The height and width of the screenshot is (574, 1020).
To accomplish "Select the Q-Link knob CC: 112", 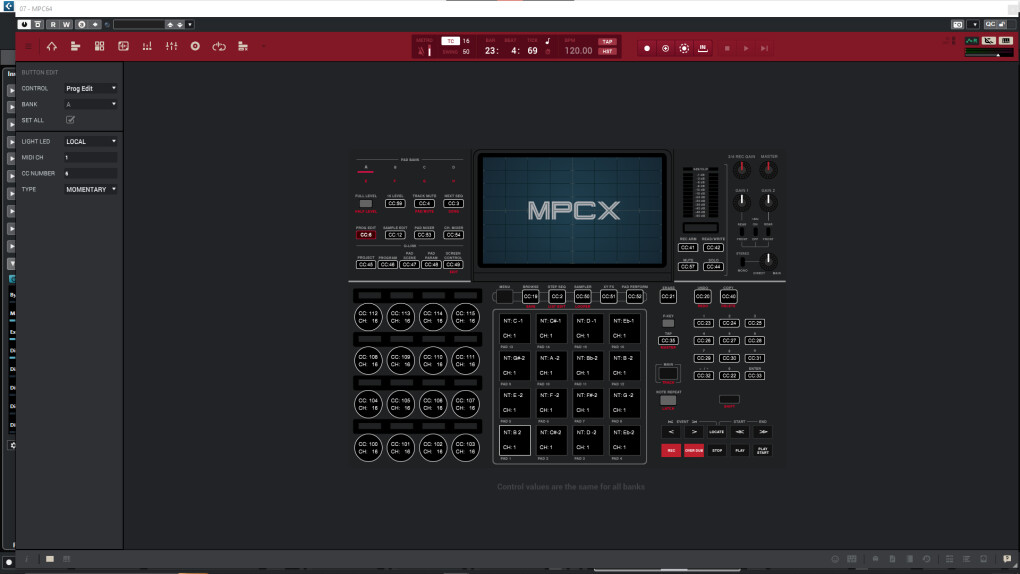I will (368, 317).
